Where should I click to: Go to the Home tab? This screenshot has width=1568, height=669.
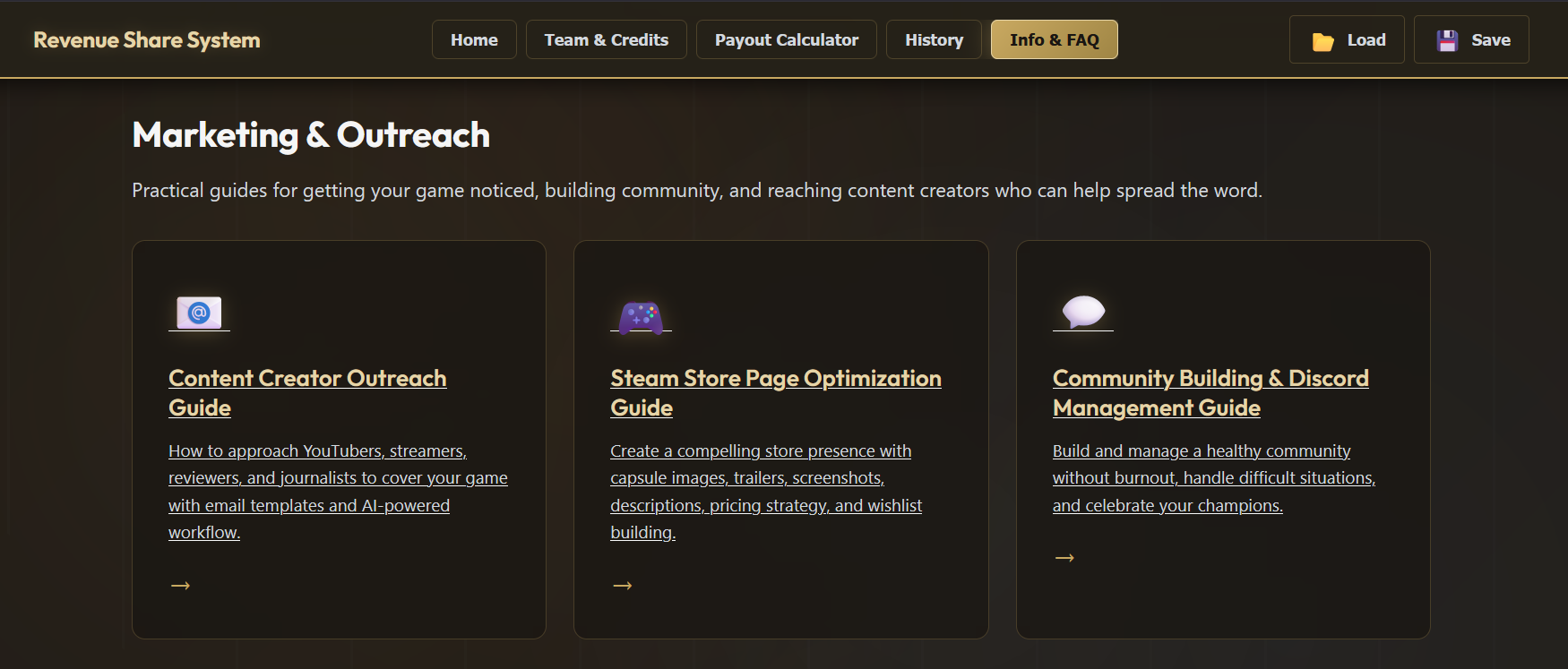(474, 40)
